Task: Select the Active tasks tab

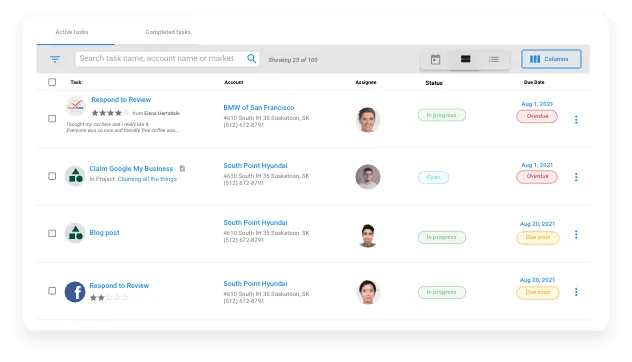Action: coord(72,32)
